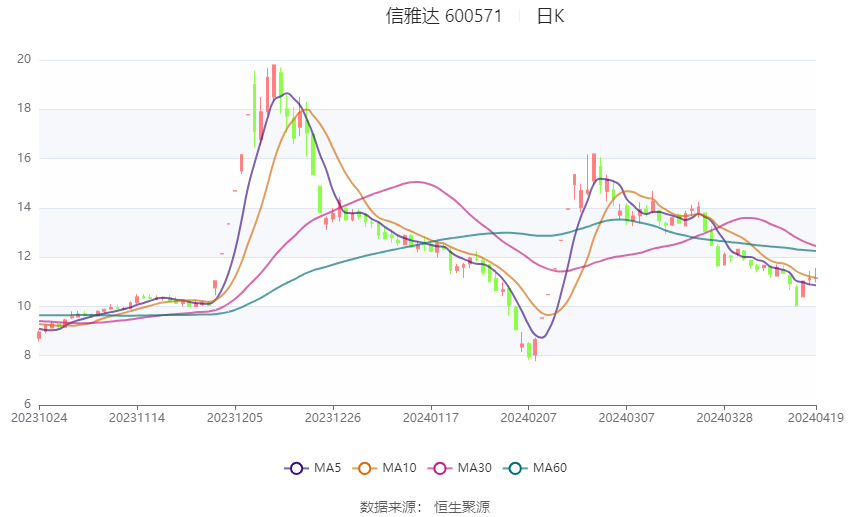Click the chart title 信雅达 600571
Viewport: 850px width, 517px height.
tap(444, 16)
